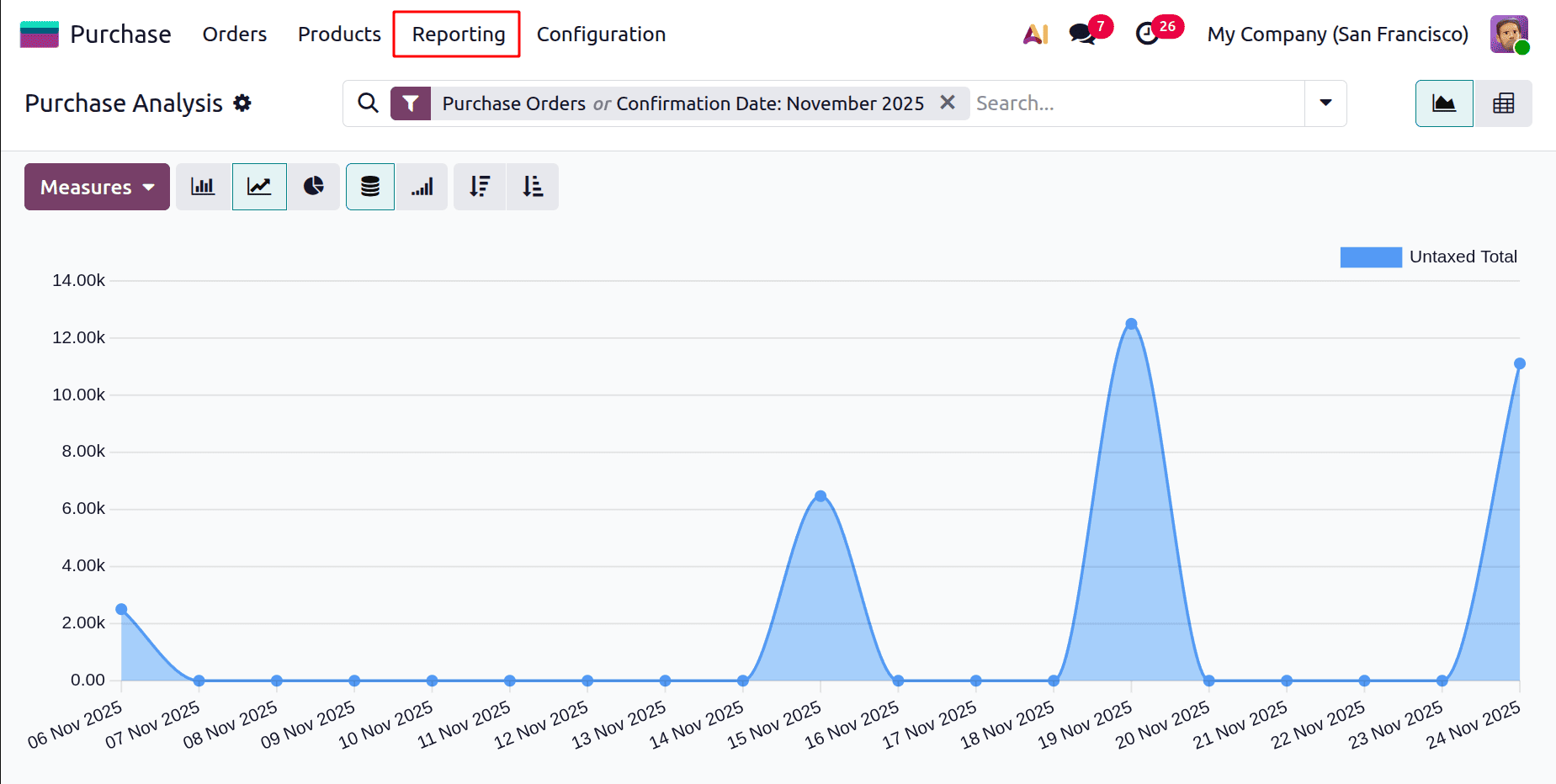Open the graph view switcher
Screen dimensions: 1556x784
[1444, 103]
